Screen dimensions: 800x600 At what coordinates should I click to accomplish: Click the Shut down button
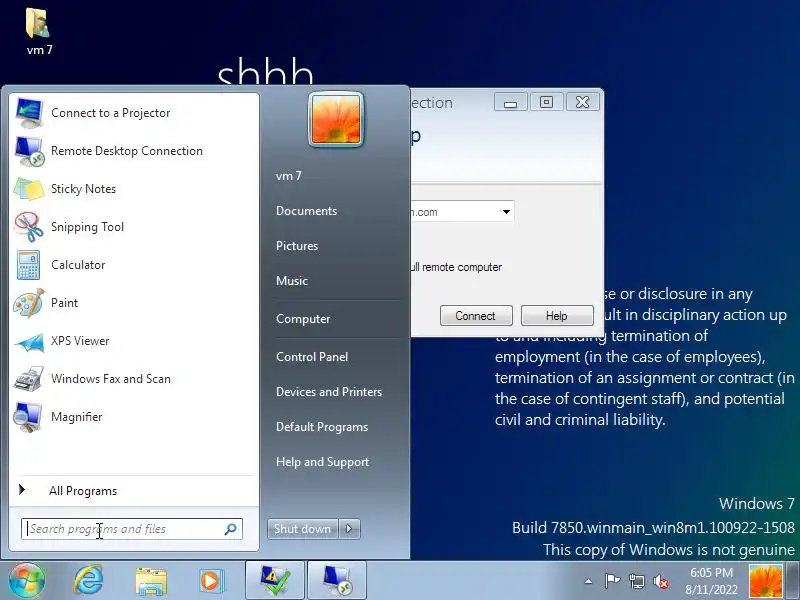click(x=303, y=529)
